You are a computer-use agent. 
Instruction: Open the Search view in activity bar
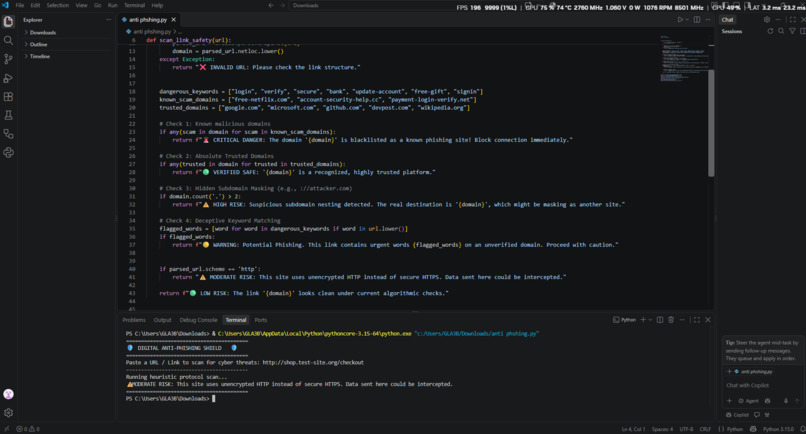(x=8, y=40)
